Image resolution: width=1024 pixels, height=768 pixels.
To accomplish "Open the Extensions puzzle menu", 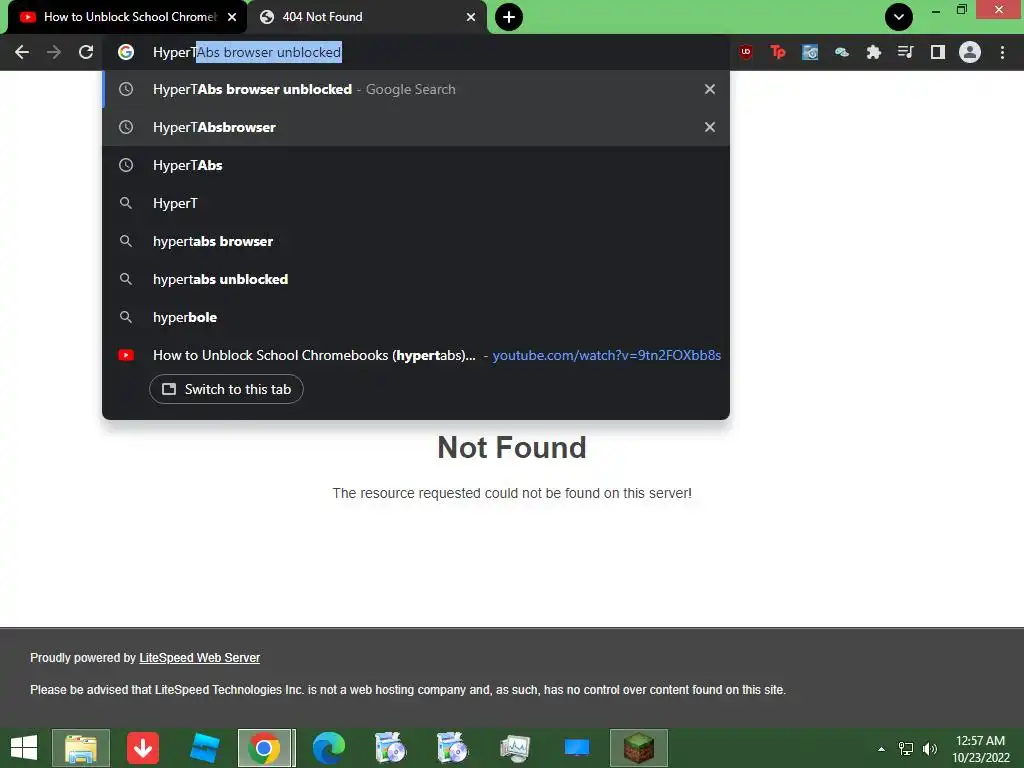I will tap(874, 52).
